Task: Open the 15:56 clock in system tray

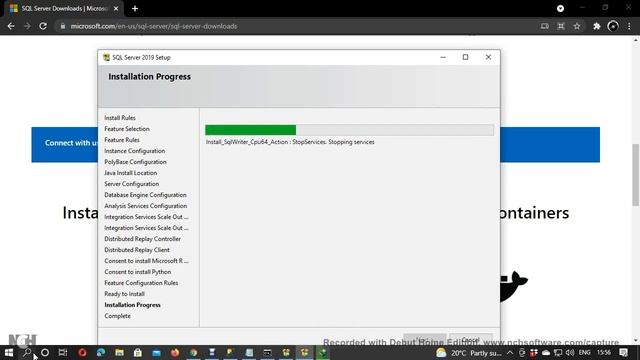Action: coord(604,353)
